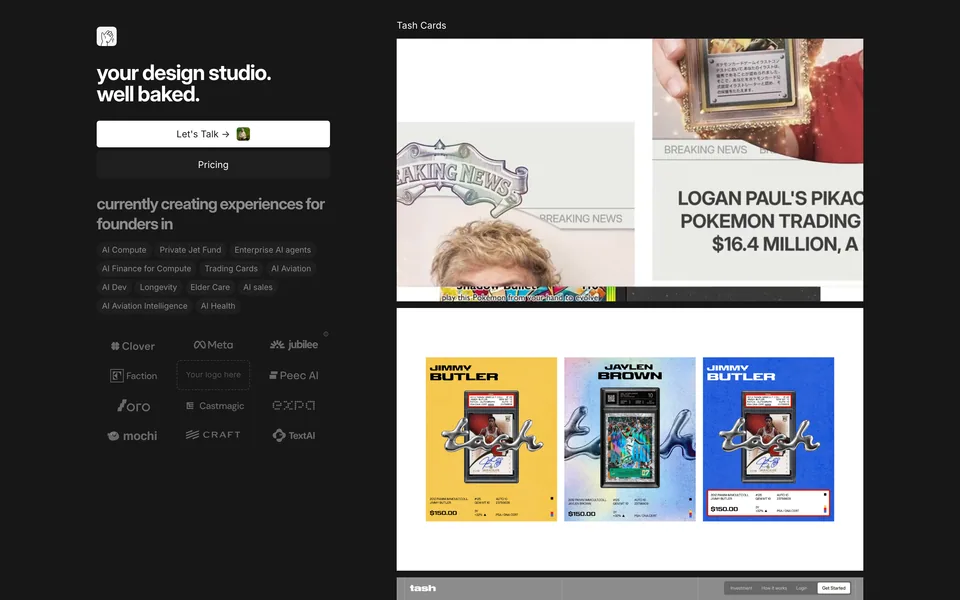The image size is (960, 600).
Task: Select the AI Dev tag
Action: point(114,287)
